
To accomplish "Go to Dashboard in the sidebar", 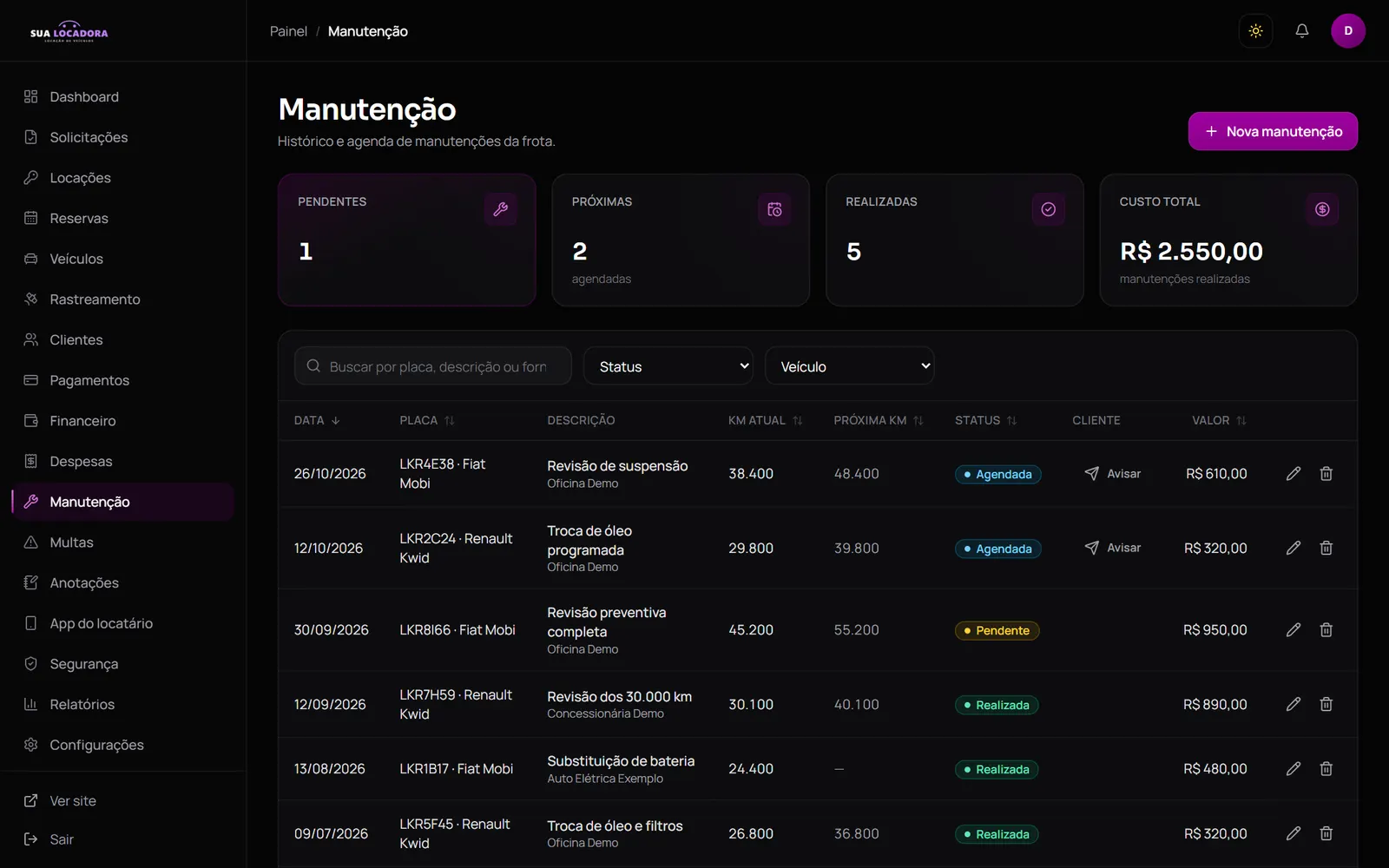I will [x=123, y=96].
